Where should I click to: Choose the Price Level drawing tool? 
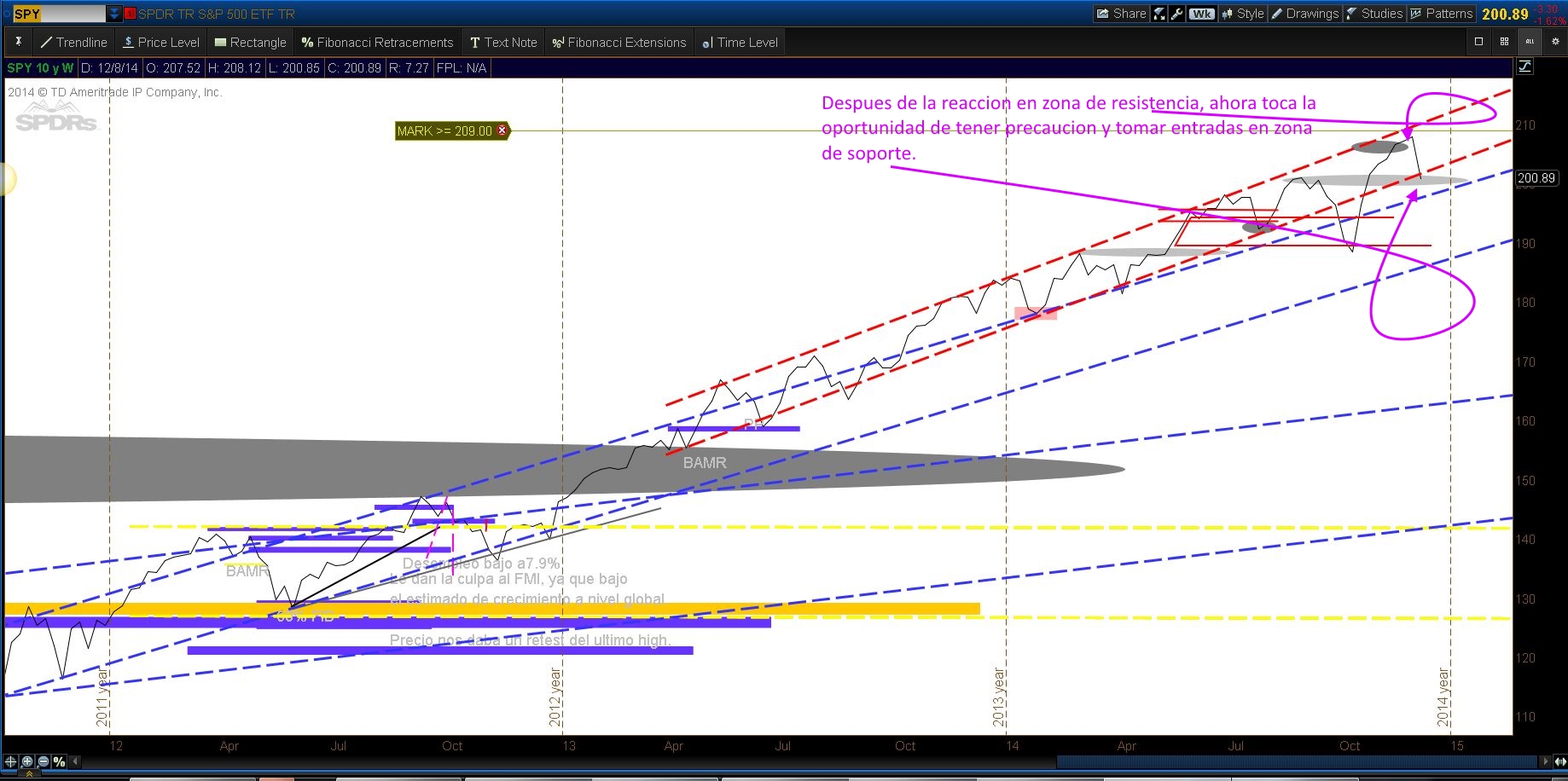pos(161,43)
